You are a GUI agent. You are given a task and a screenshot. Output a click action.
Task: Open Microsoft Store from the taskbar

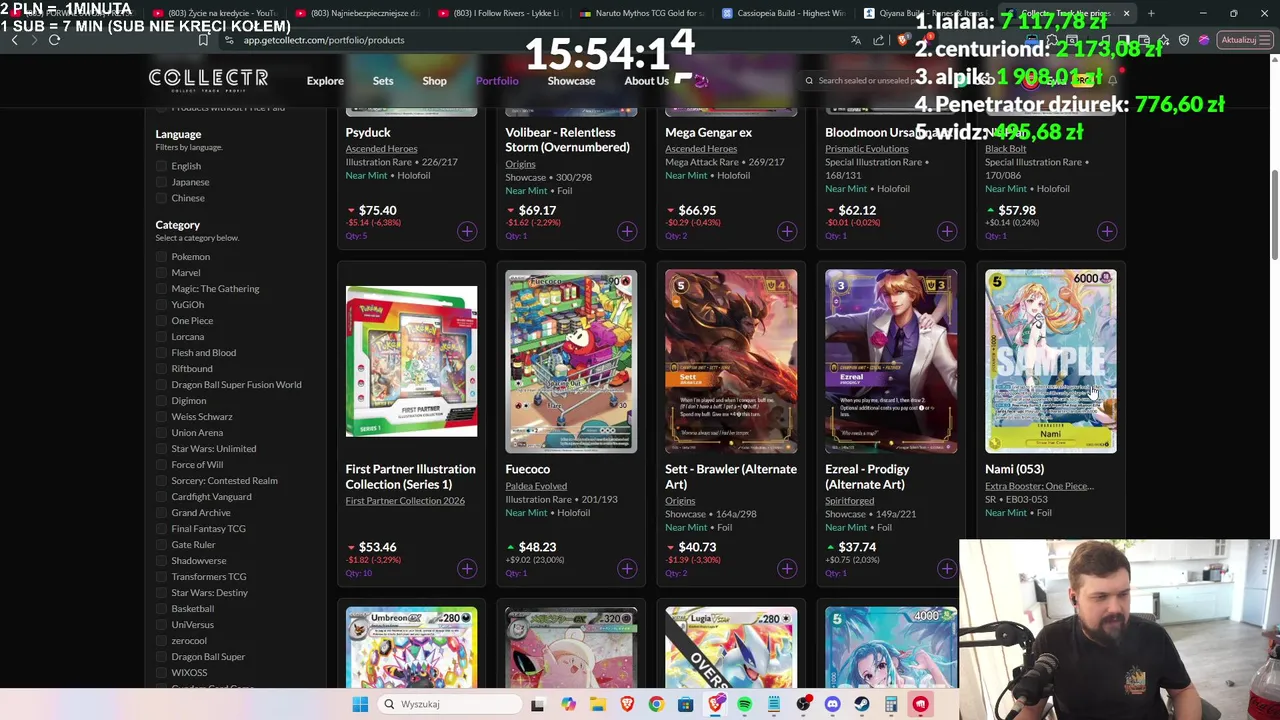click(685, 704)
